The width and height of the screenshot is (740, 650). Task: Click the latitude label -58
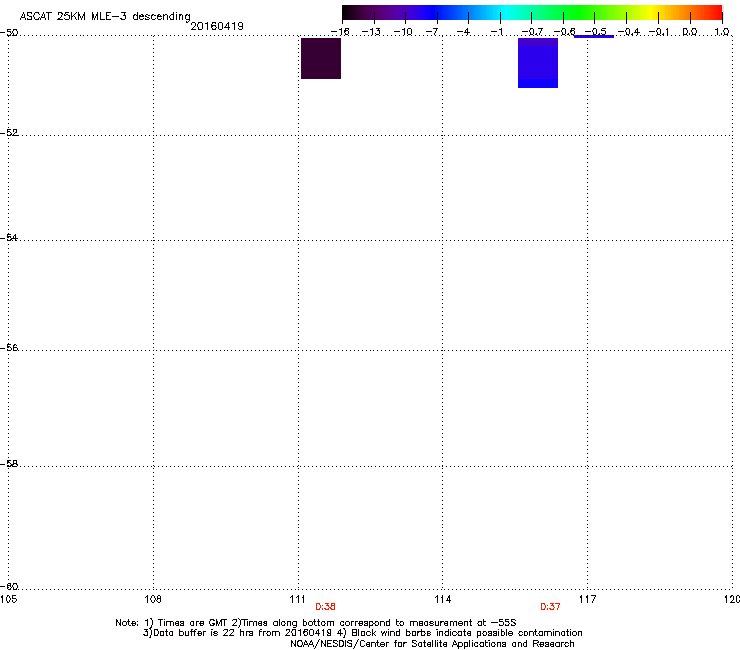(9, 464)
